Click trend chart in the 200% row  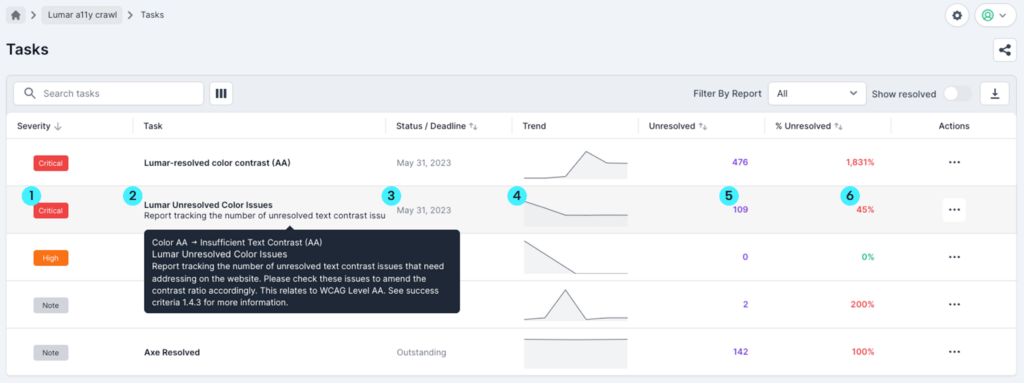[575, 305]
